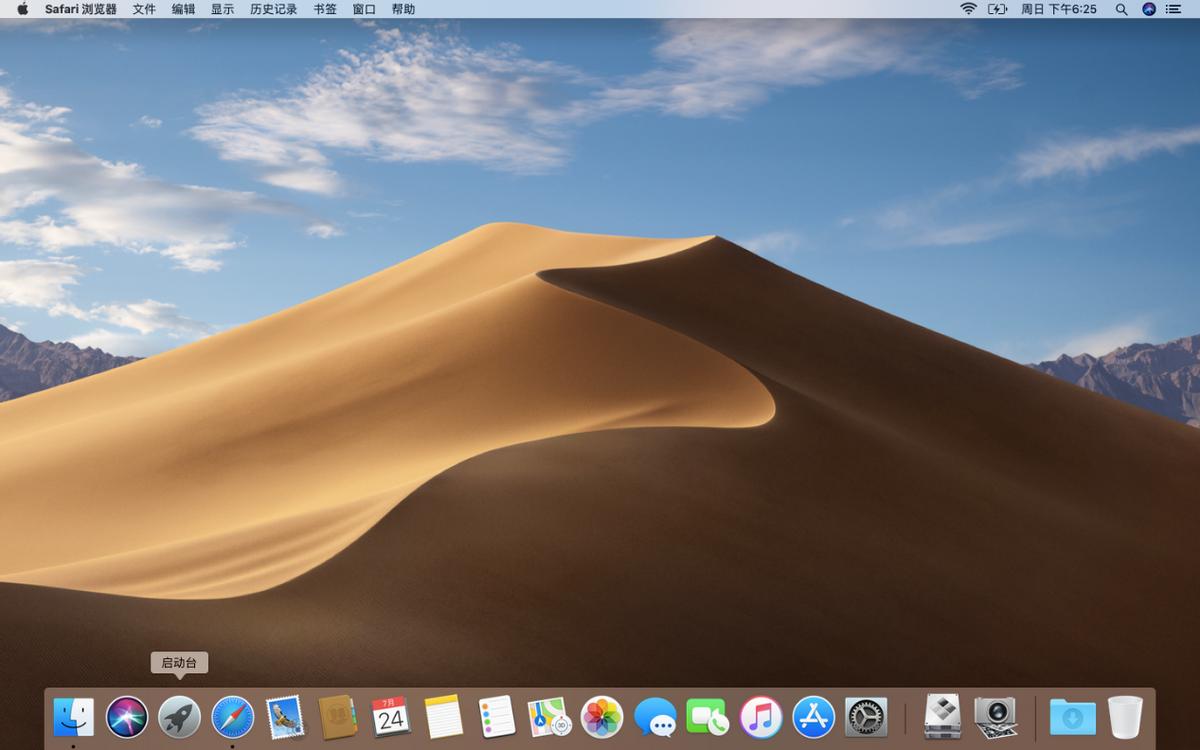Screen dimensions: 1200x750
Task: Start FaceTime from the Dock
Action: pos(709,717)
